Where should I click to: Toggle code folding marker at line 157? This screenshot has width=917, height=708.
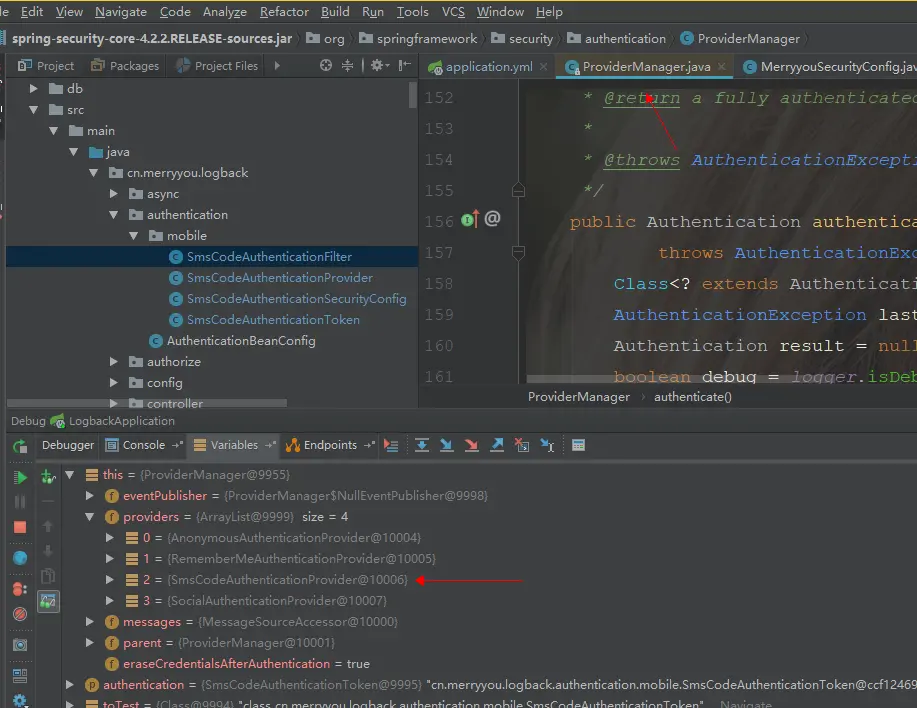[518, 253]
